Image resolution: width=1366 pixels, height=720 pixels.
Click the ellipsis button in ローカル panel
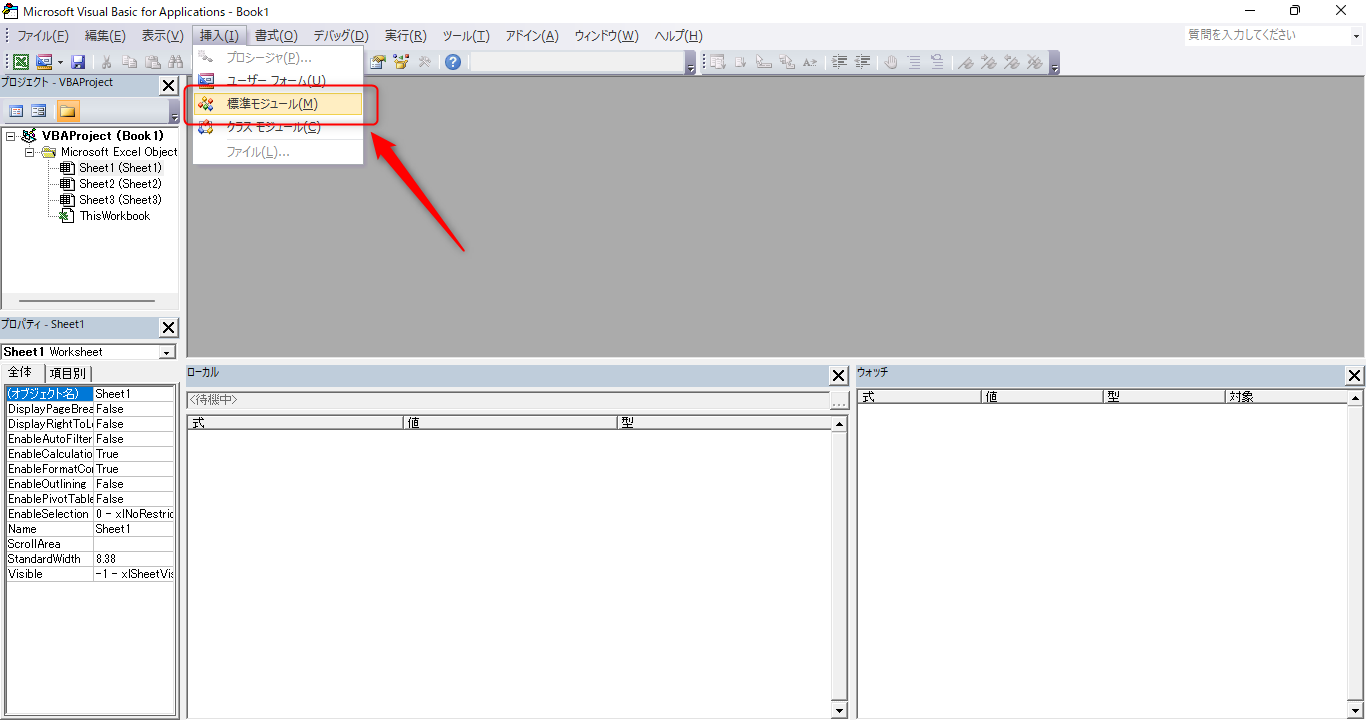click(x=839, y=401)
